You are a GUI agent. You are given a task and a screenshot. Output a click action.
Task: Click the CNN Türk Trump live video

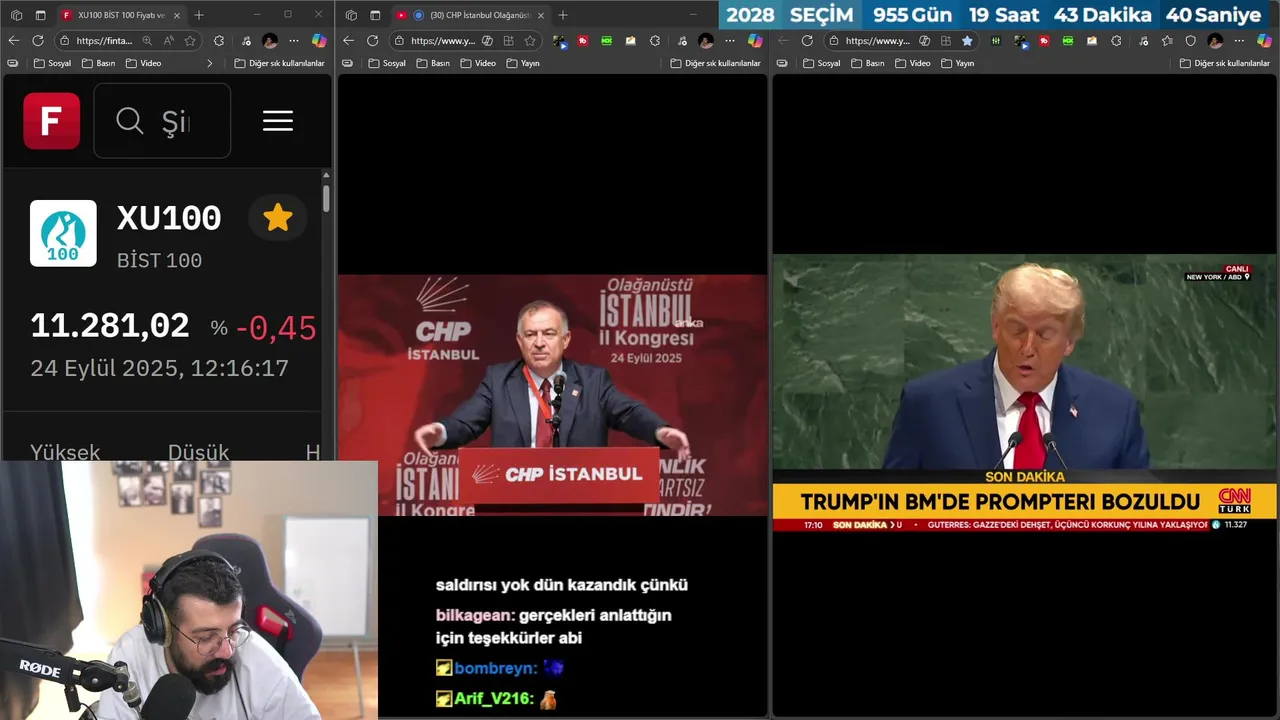(1025, 392)
